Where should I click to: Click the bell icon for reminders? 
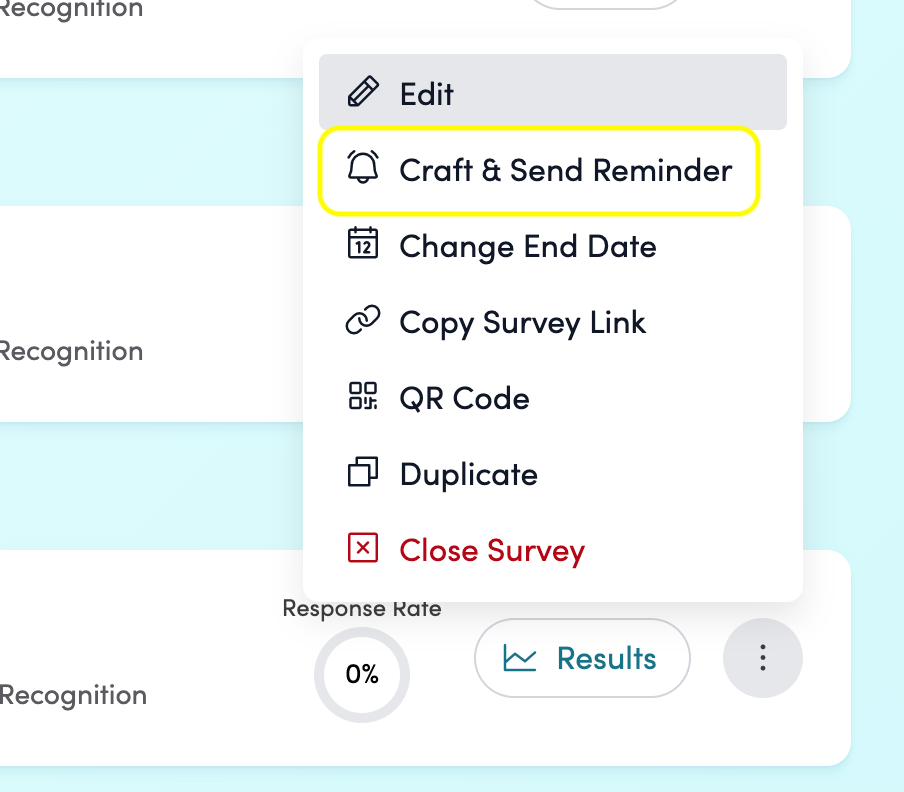[363, 169]
